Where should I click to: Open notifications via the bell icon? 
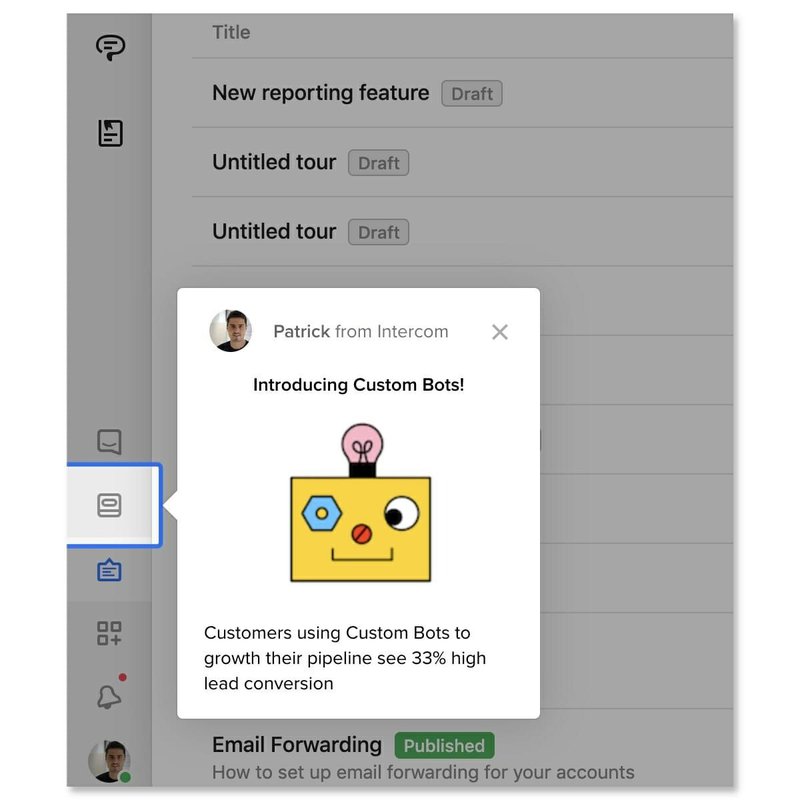[x=110, y=699]
